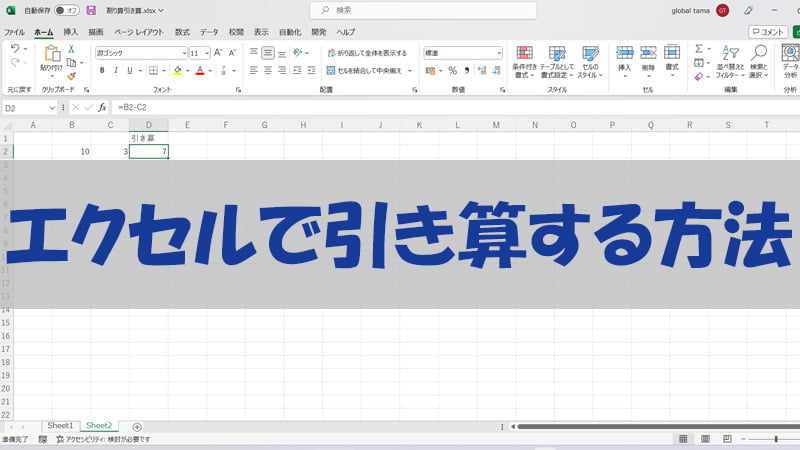
Task: Switch to Sheet1 tab
Action: click(x=60, y=426)
